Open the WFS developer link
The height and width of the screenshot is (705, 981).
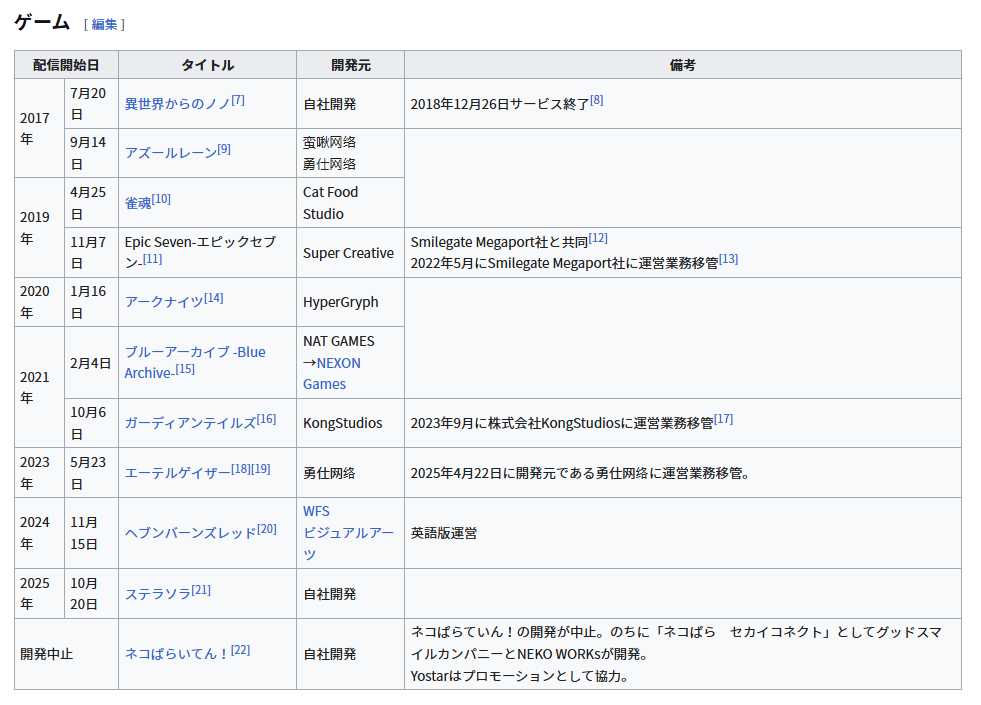click(x=316, y=511)
